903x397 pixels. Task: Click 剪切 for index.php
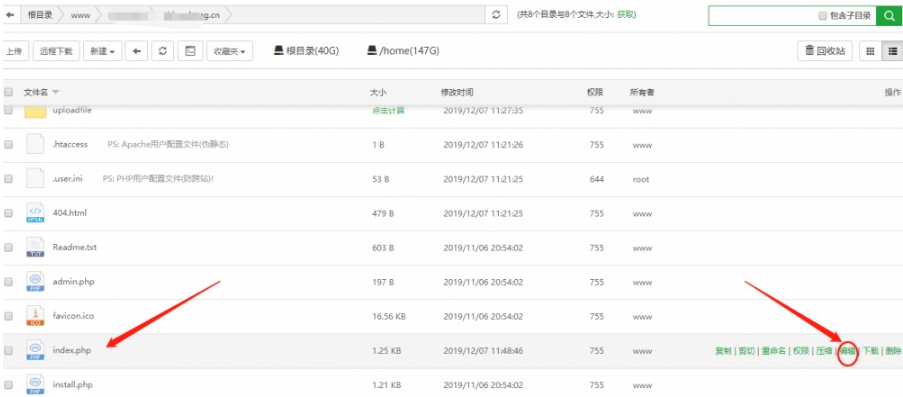point(746,350)
